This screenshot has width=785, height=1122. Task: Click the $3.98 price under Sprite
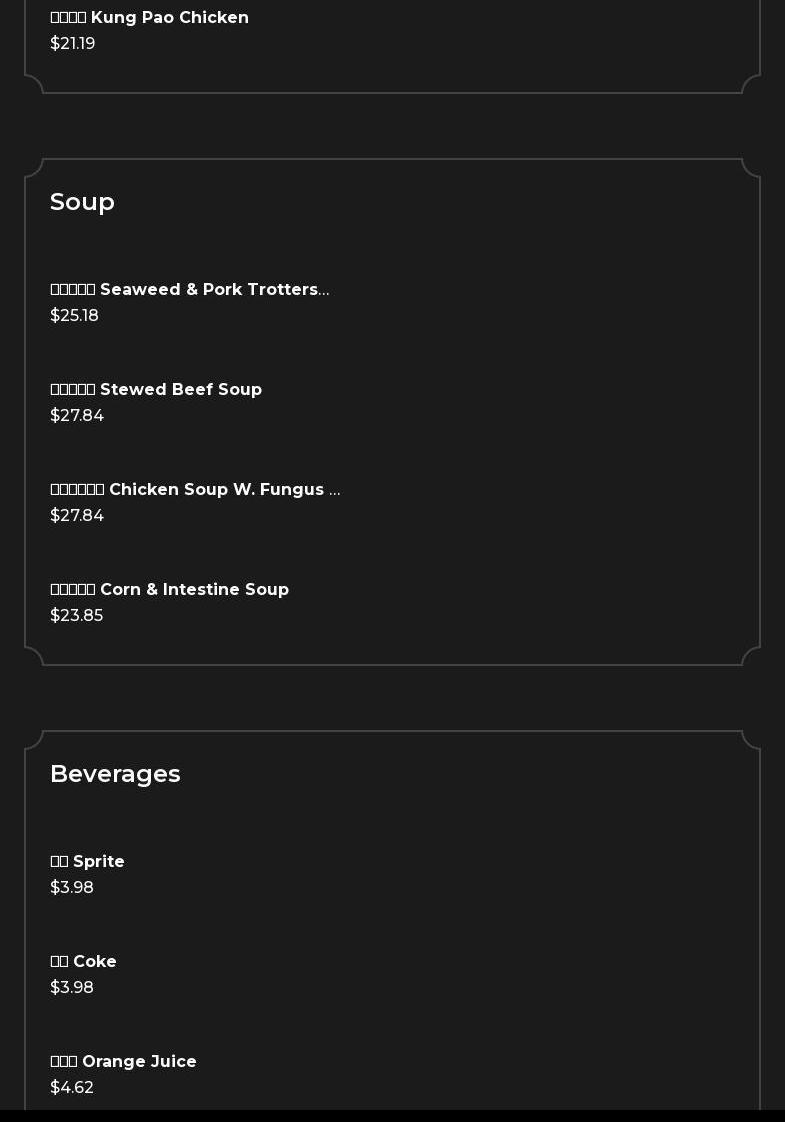[x=72, y=888]
